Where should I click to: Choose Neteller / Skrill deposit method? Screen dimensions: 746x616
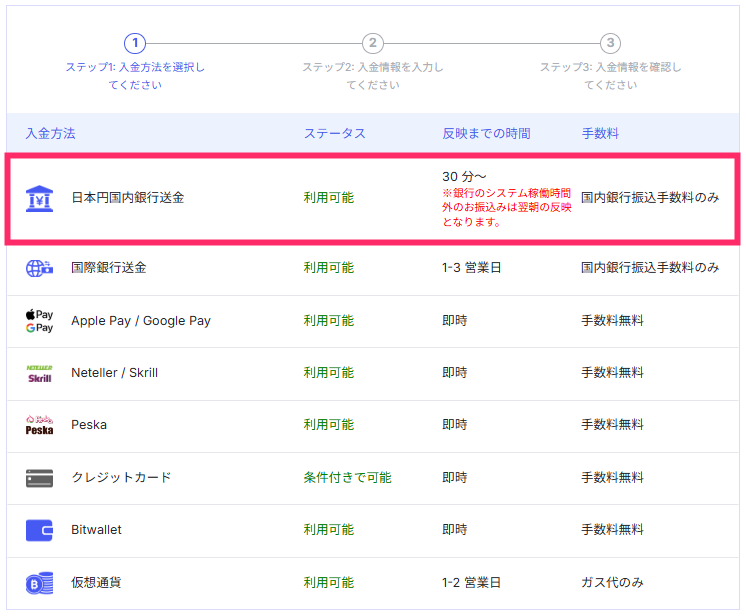pyautogui.click(x=114, y=373)
